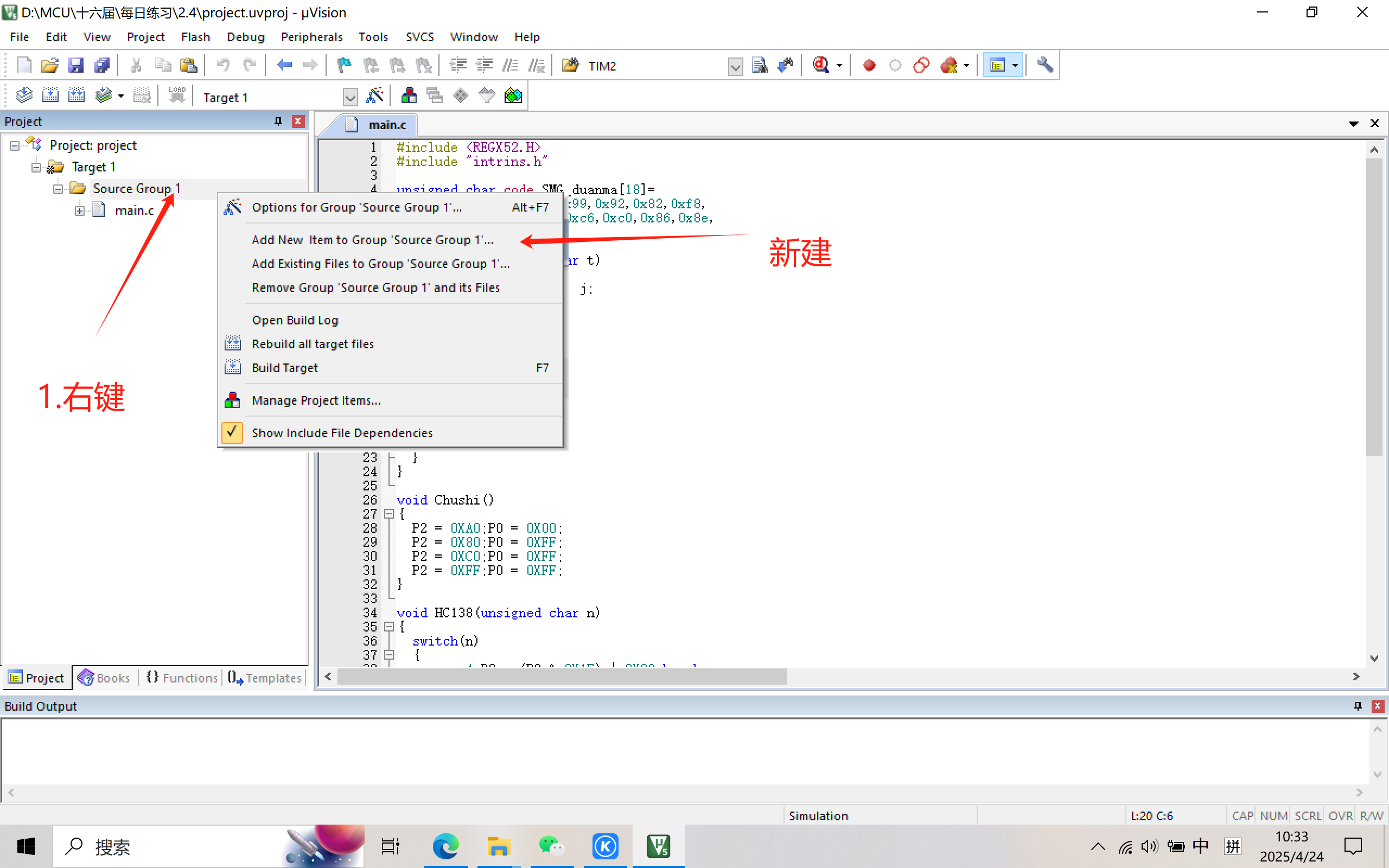Toggle pin on the Project panel

coord(278,121)
